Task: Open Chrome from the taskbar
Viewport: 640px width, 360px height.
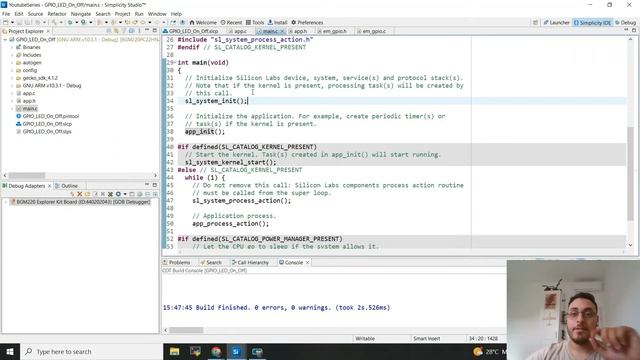Action: coord(216,351)
